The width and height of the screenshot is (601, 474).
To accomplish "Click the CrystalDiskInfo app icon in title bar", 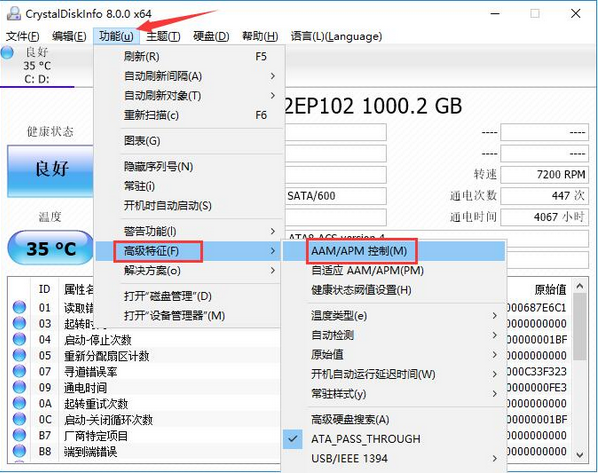I will click(14, 14).
